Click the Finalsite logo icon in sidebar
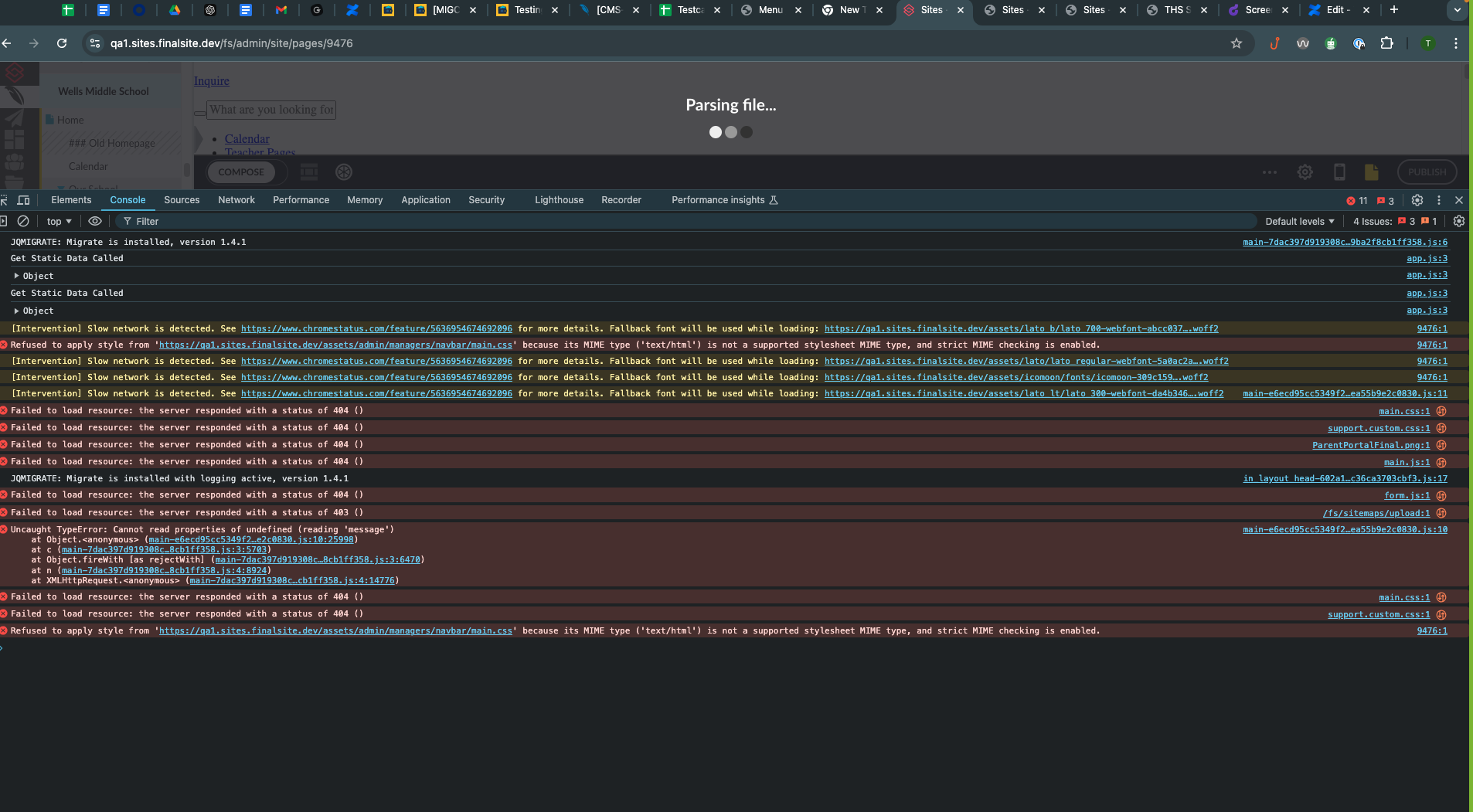 (15, 73)
